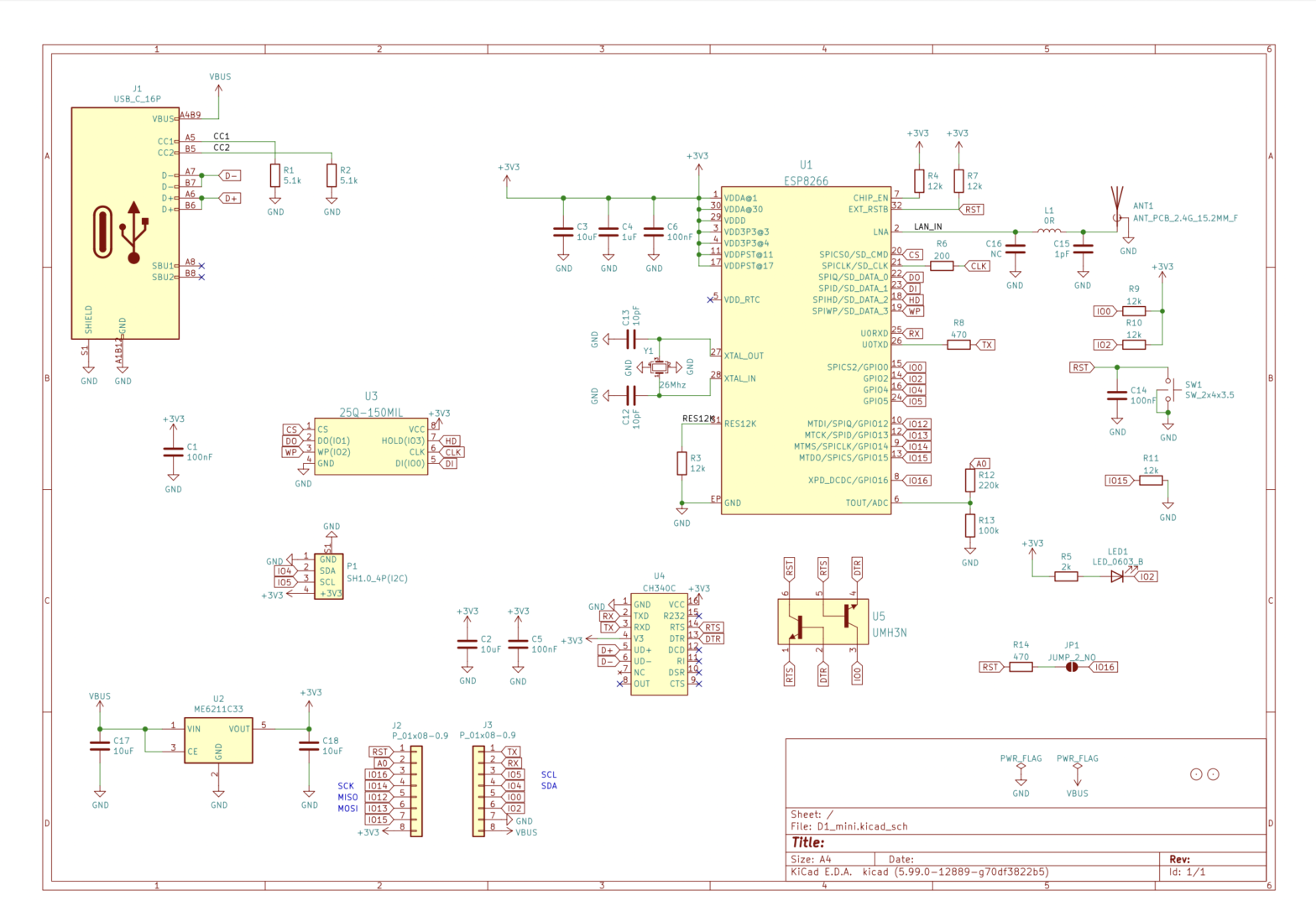
Task: Click the blue SCK text note
Action: 346,786
